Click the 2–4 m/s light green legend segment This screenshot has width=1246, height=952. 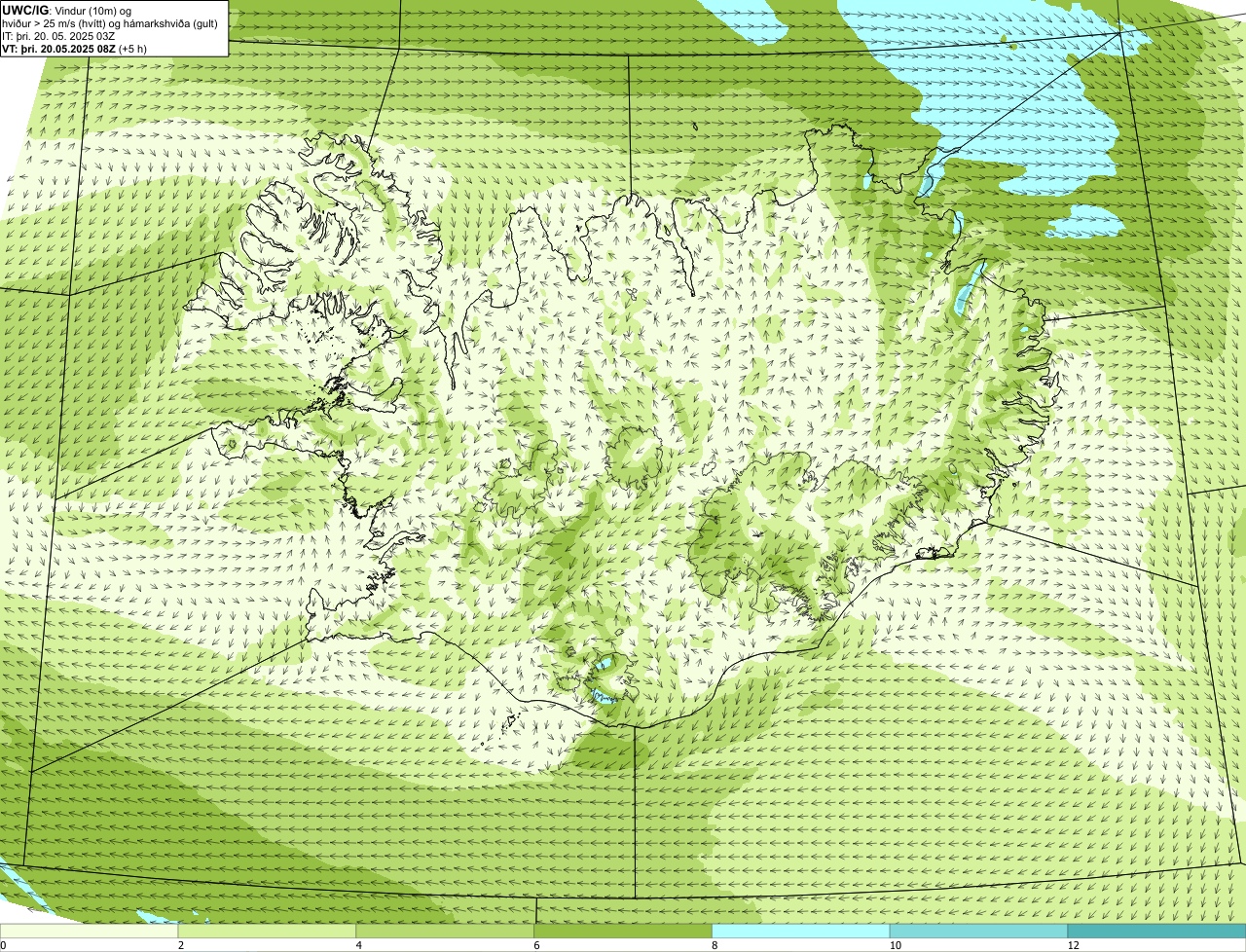(268, 931)
